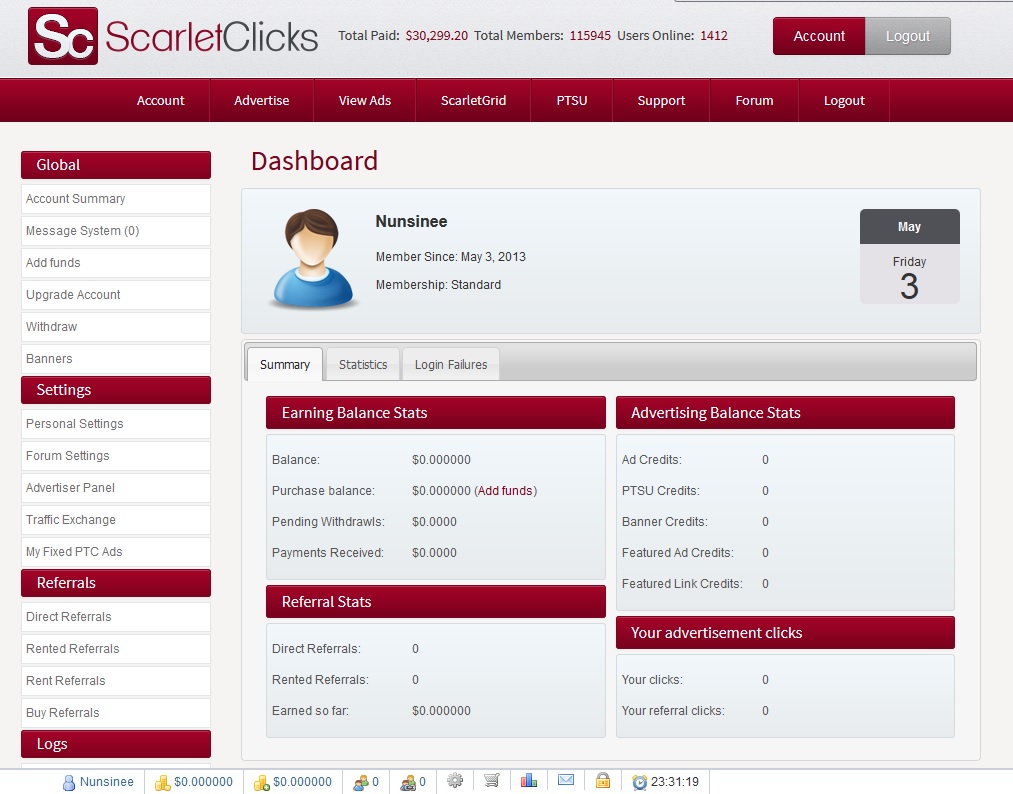The height and width of the screenshot is (794, 1013).
Task: Switch to the Statistics tab
Action: 363,364
